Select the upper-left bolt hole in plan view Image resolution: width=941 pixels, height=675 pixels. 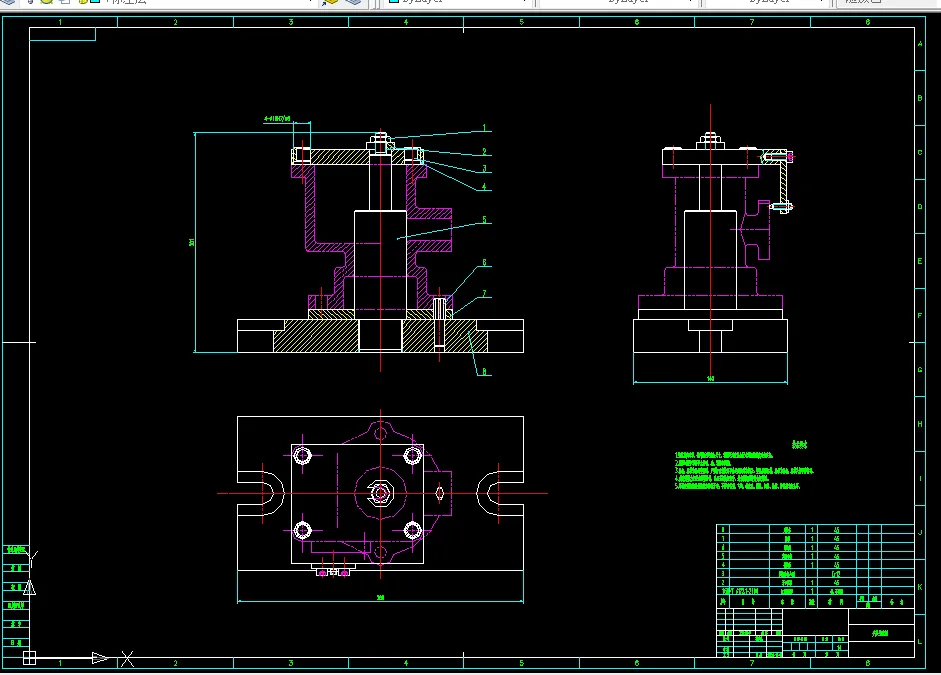302,455
